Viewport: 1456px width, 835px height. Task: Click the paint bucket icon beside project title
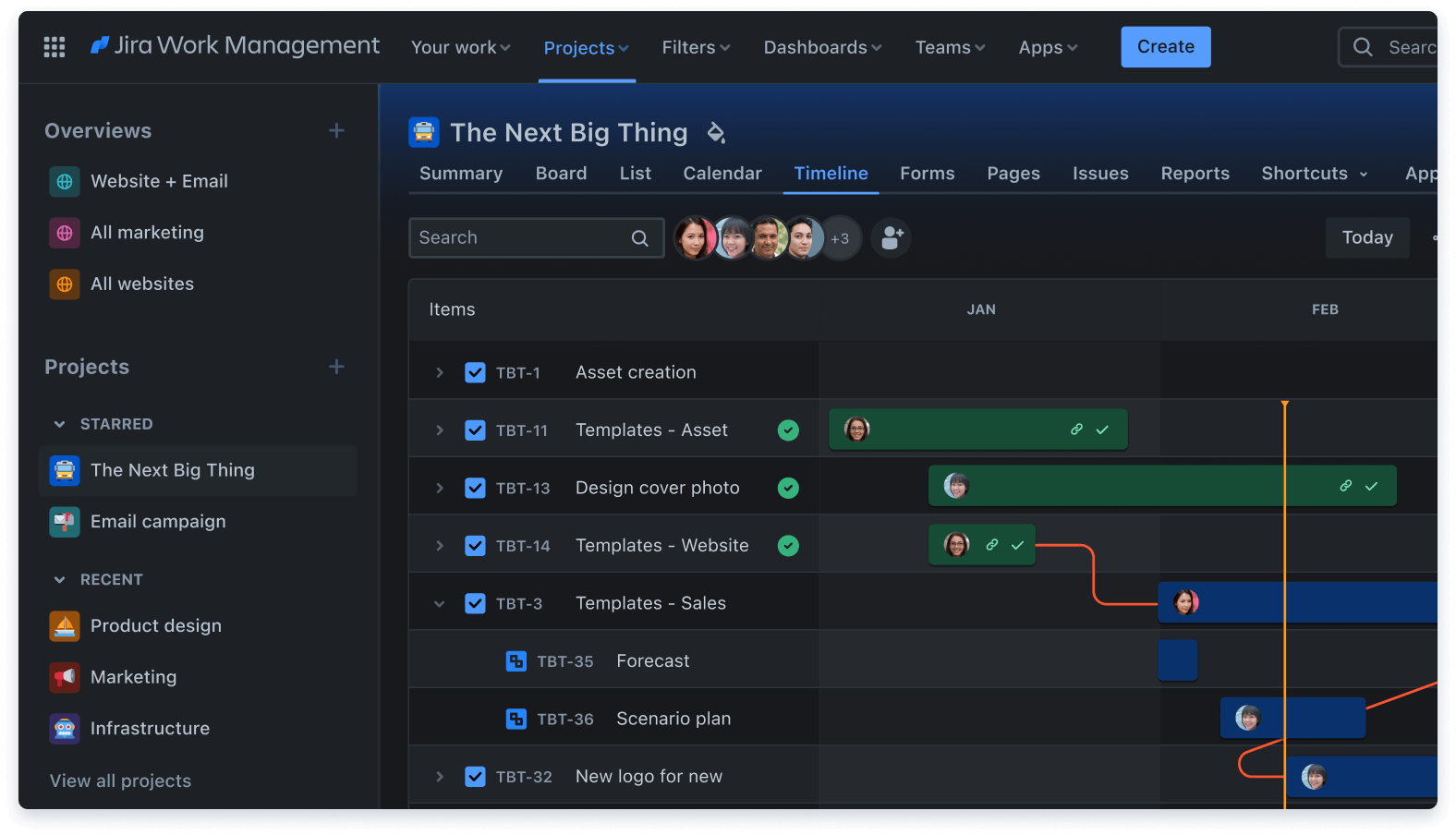pyautogui.click(x=716, y=133)
